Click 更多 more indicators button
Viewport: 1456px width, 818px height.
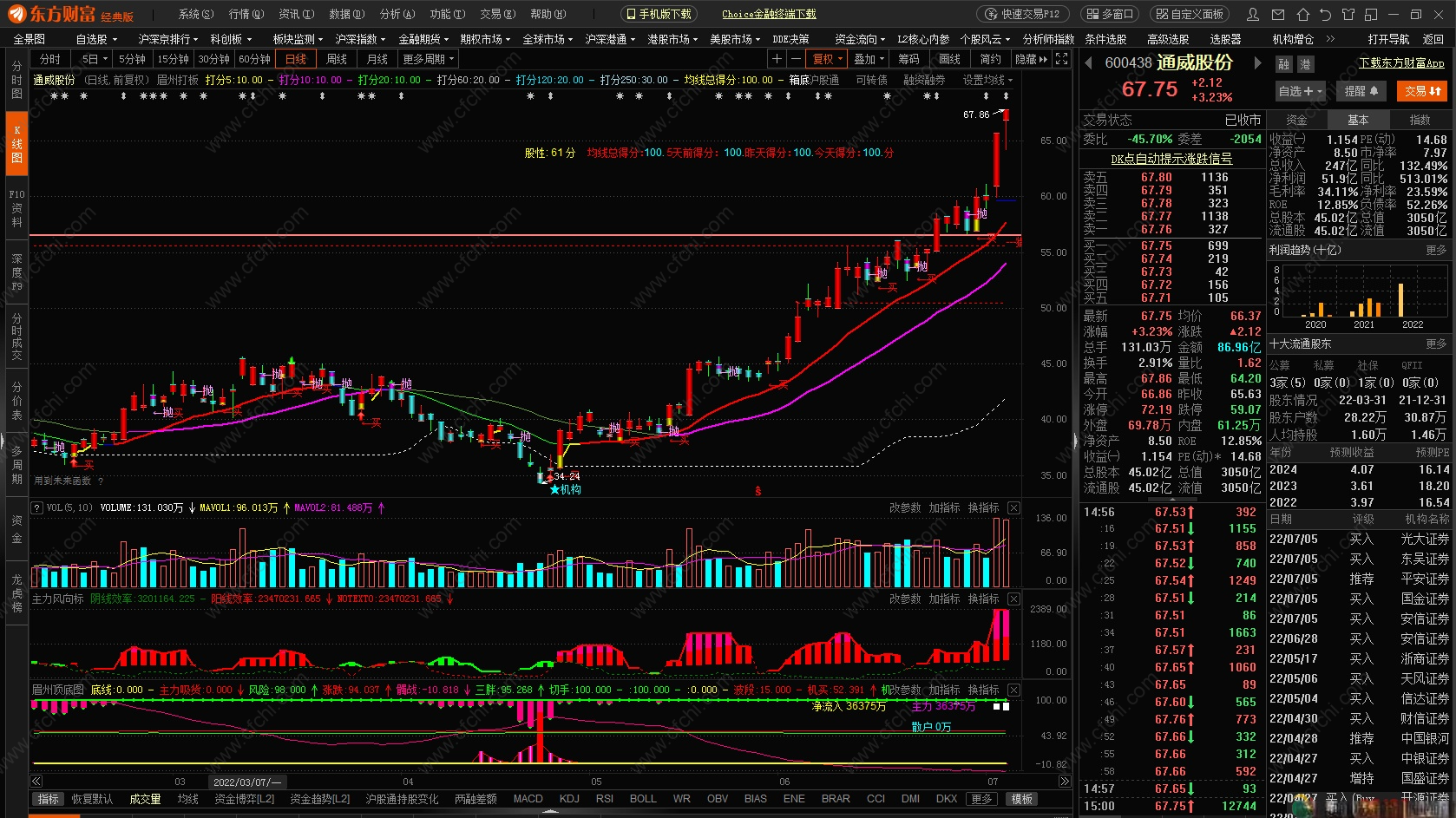981,799
